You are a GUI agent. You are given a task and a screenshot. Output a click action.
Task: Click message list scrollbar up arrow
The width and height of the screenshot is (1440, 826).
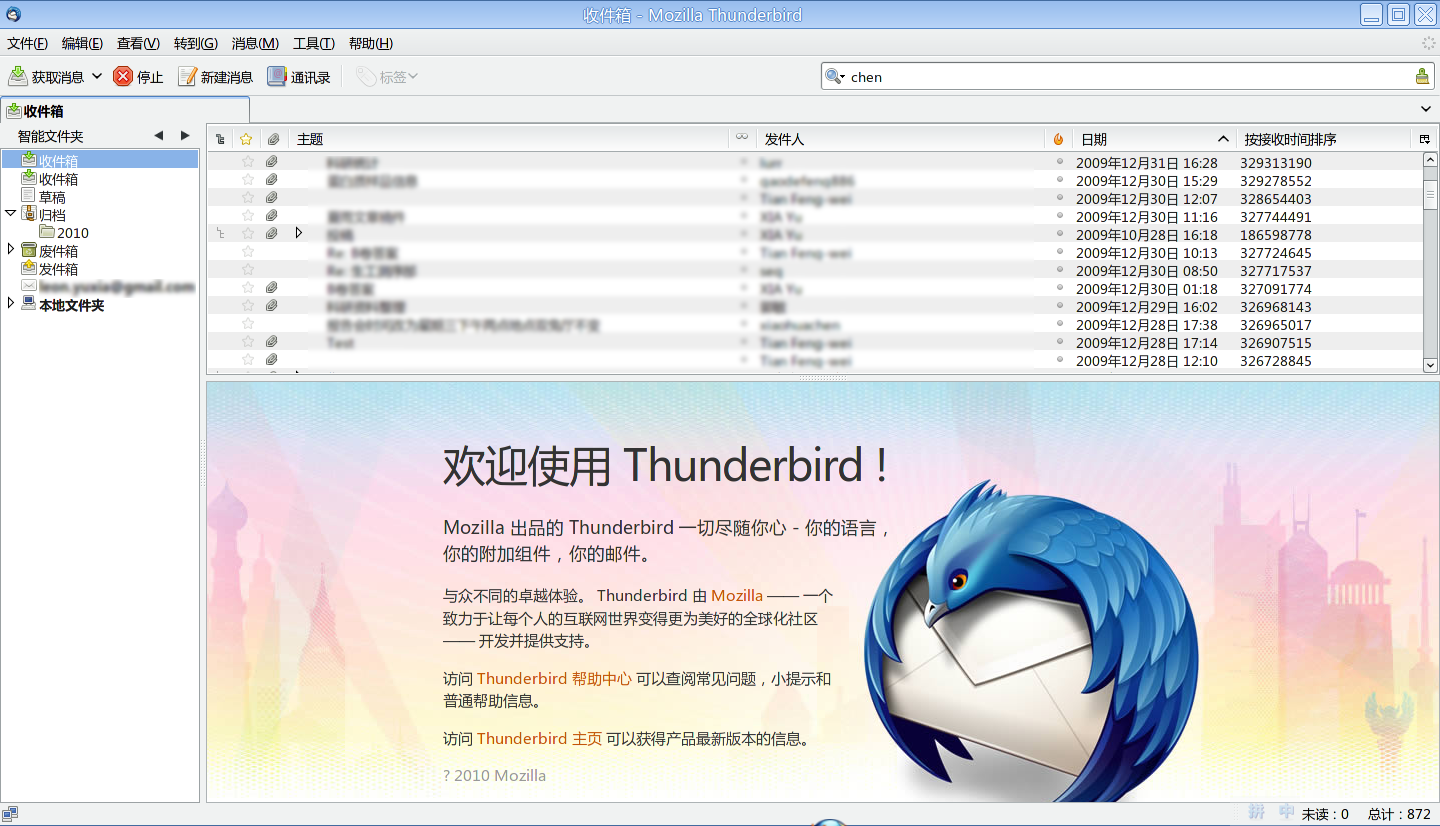(1430, 160)
